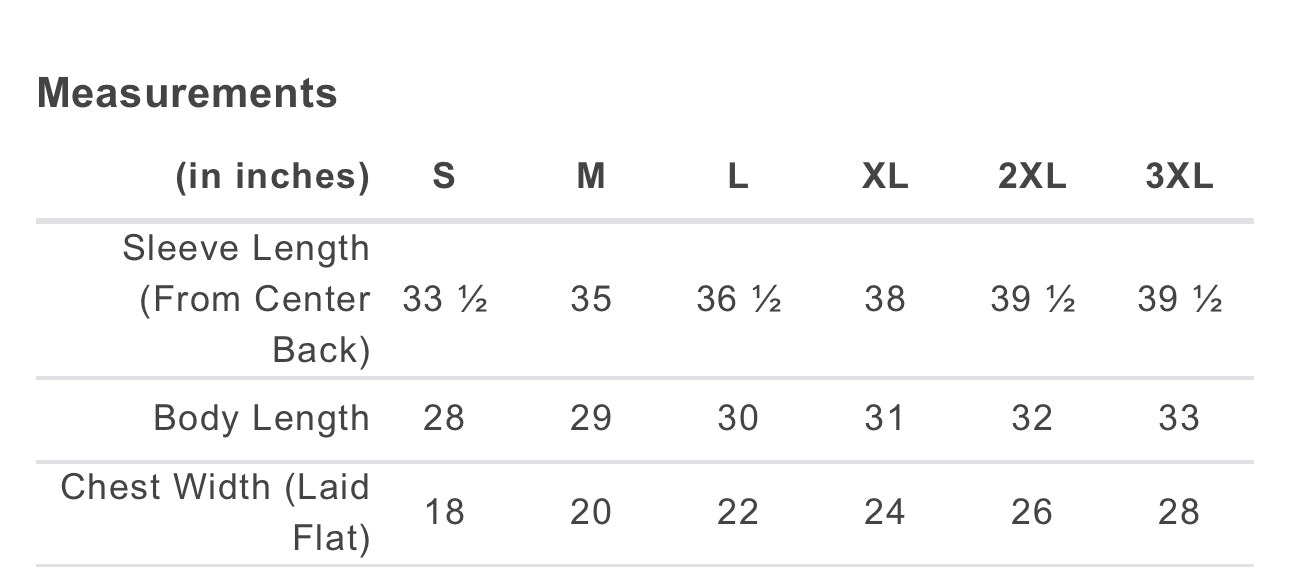Click sleeve length value 35 for M
The height and width of the screenshot is (568, 1290).
click(x=591, y=299)
